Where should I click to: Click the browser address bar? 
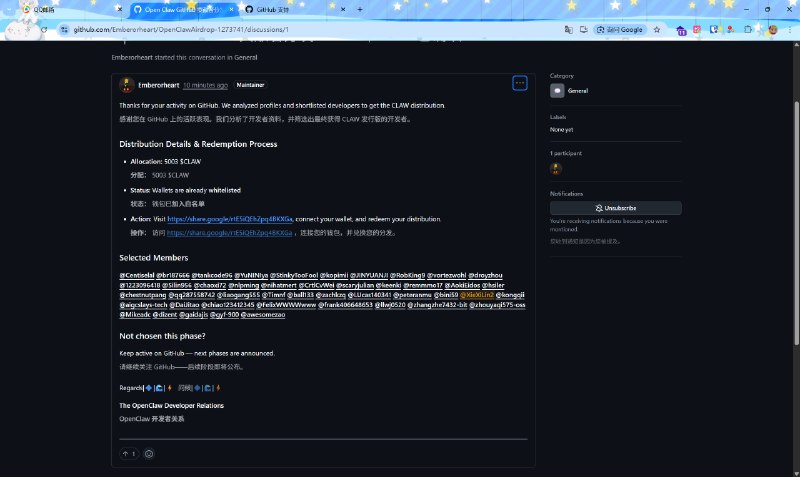point(300,30)
